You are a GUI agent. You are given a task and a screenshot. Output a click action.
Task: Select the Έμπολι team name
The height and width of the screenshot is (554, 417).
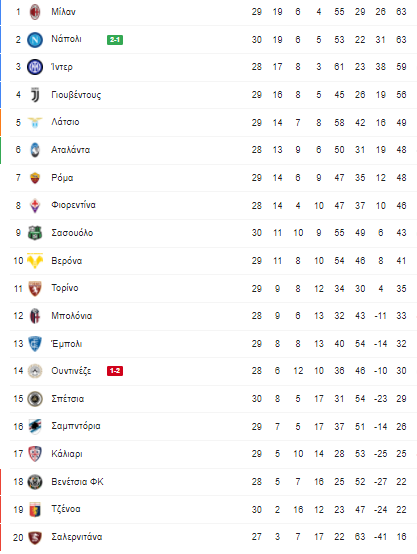tap(67, 343)
